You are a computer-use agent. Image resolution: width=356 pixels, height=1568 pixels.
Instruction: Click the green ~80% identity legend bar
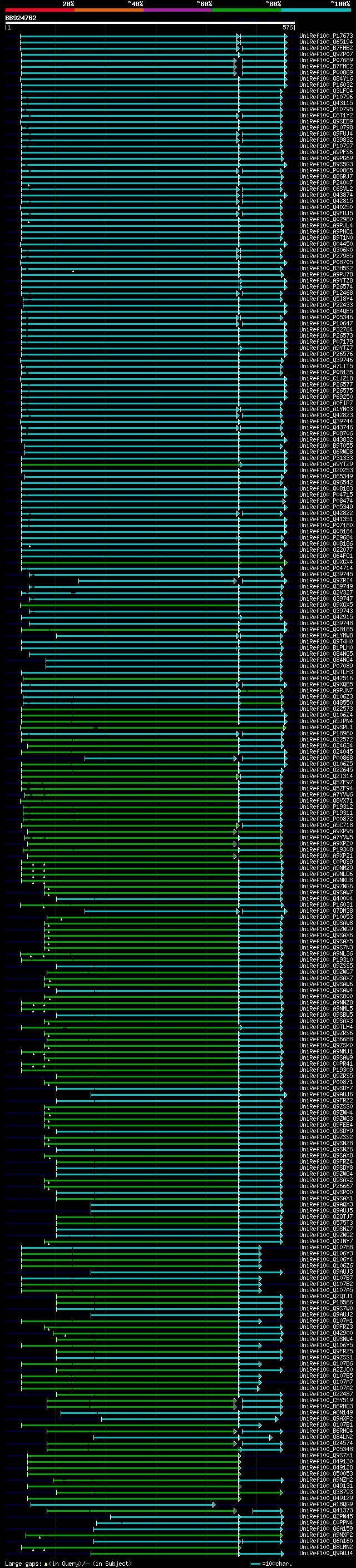247,11
